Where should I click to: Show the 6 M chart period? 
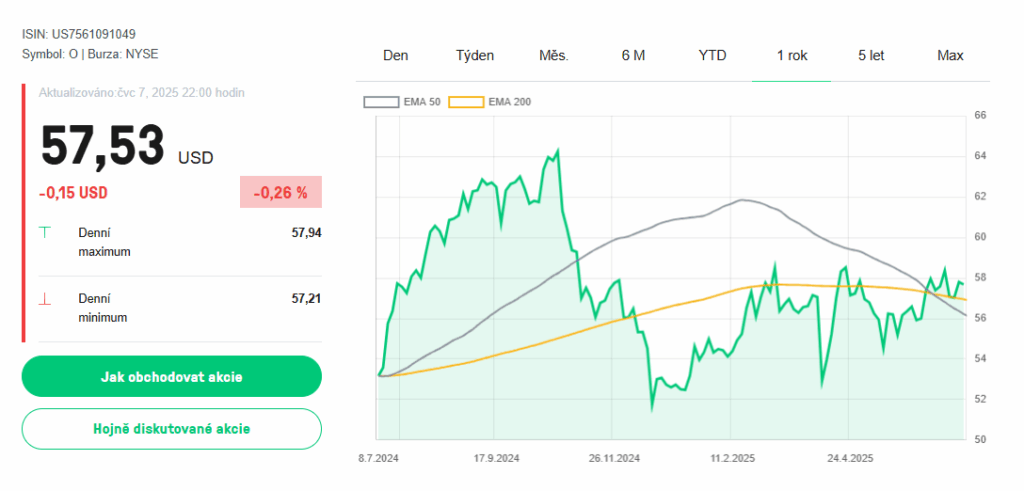tap(633, 55)
